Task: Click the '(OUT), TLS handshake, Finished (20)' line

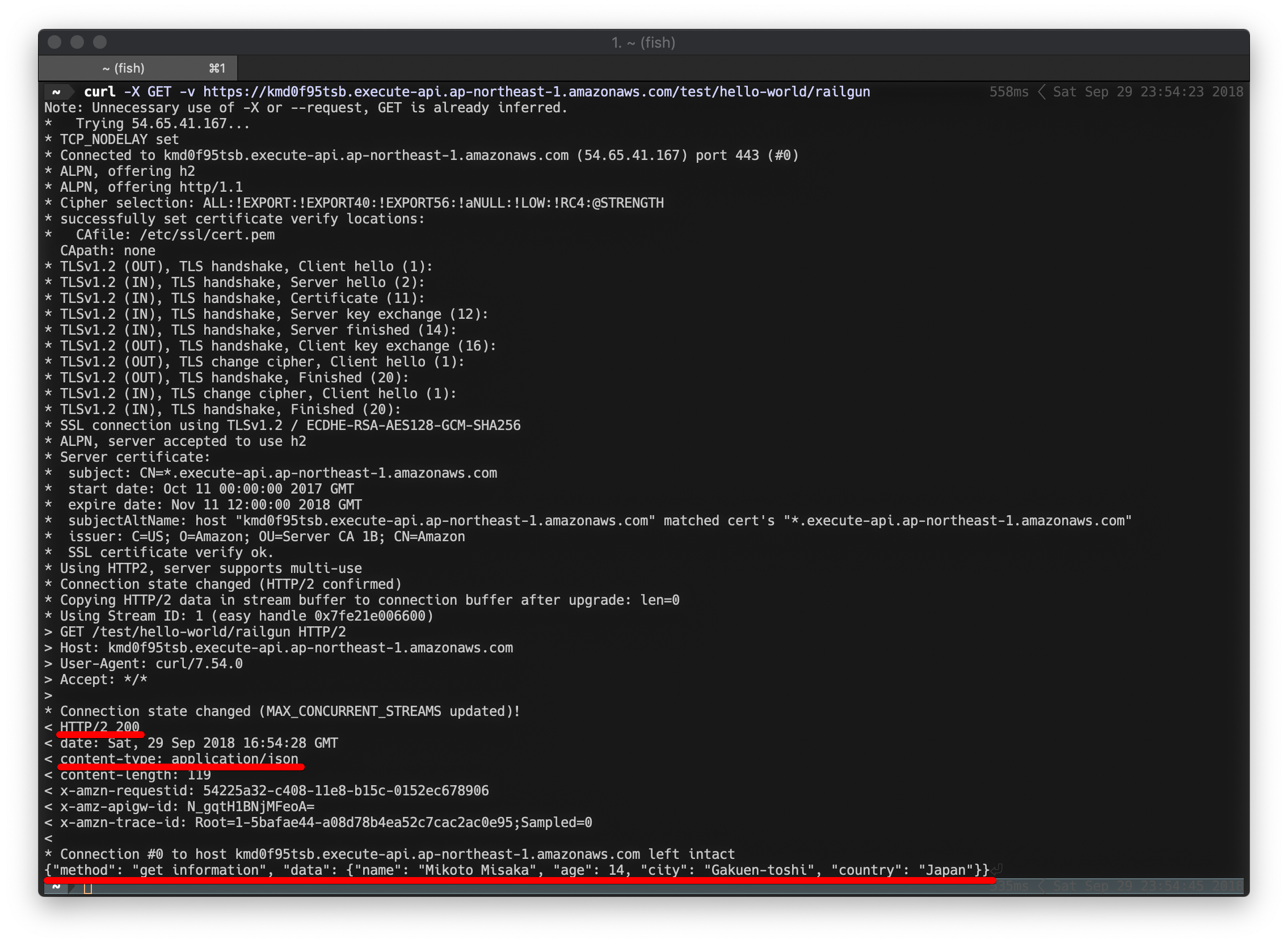Action: coord(227,378)
